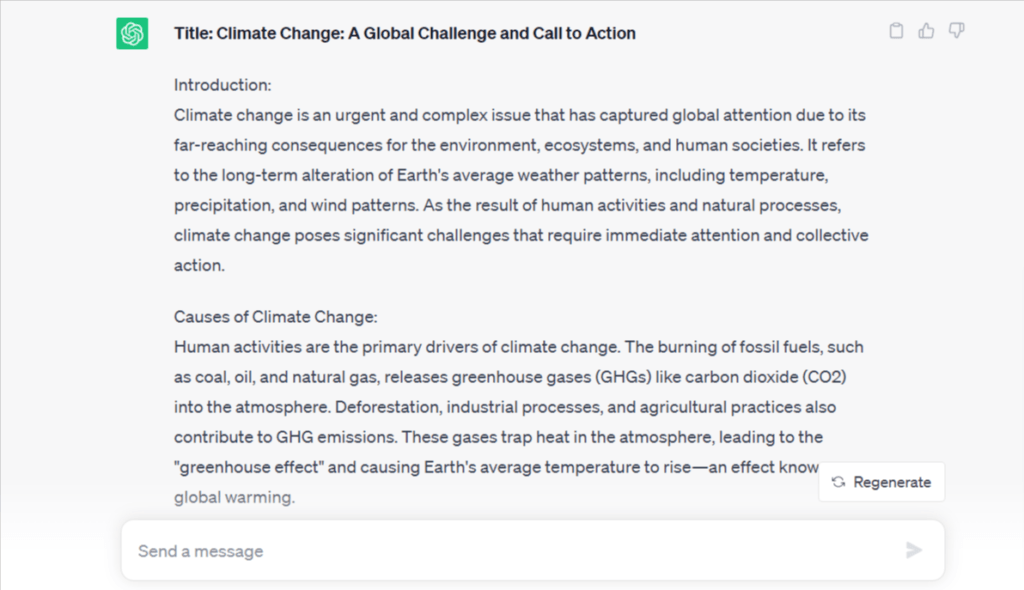
Task: Click the quoted "greenhouse effect" phrase
Action: click(x=242, y=467)
